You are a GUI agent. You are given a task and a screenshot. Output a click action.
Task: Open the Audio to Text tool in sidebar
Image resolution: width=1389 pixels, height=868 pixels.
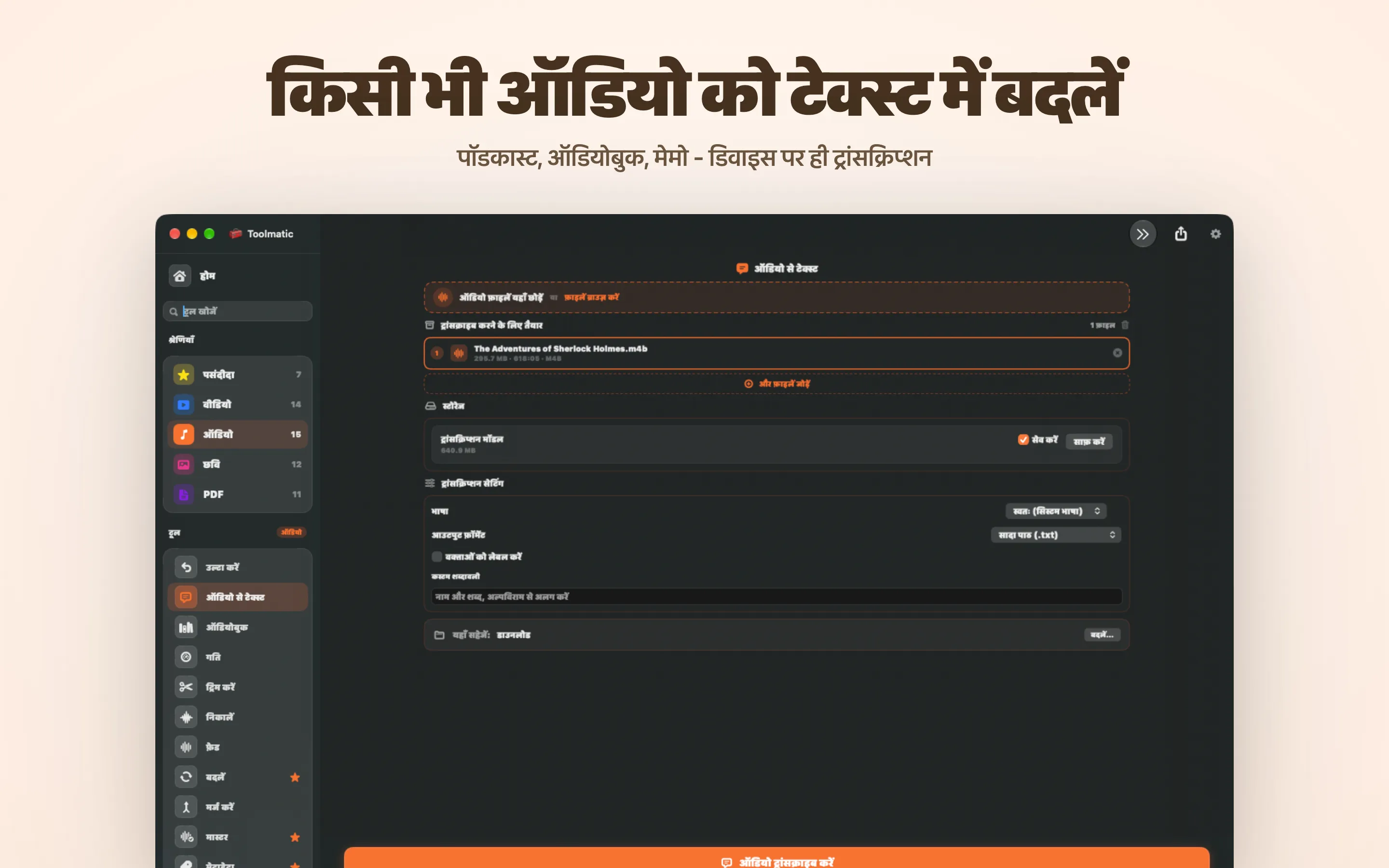tap(238, 597)
